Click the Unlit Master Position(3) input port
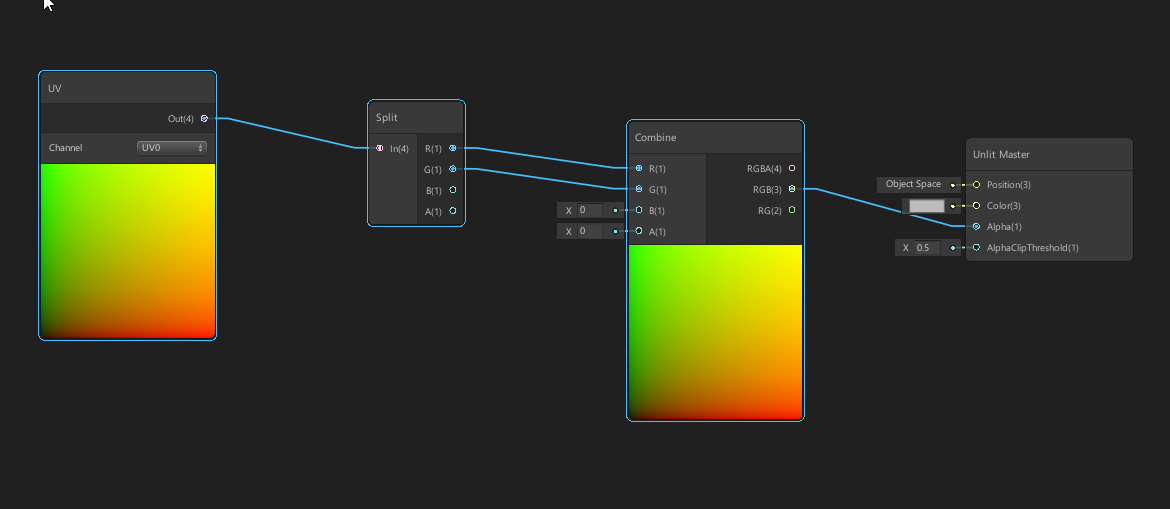 tap(976, 184)
